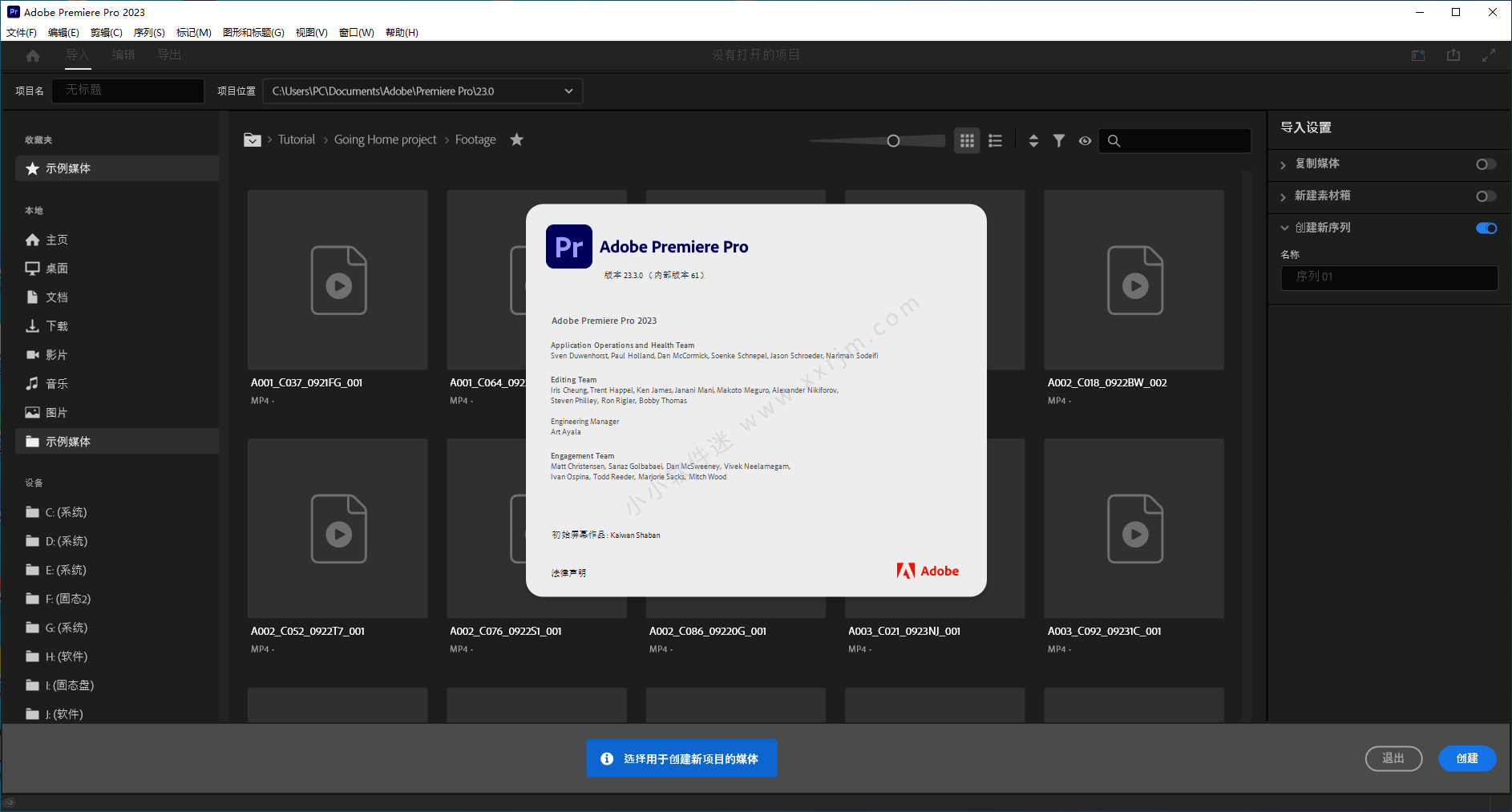Go to the Tutorial breadcrumb
The height and width of the screenshot is (812, 1512).
point(297,139)
